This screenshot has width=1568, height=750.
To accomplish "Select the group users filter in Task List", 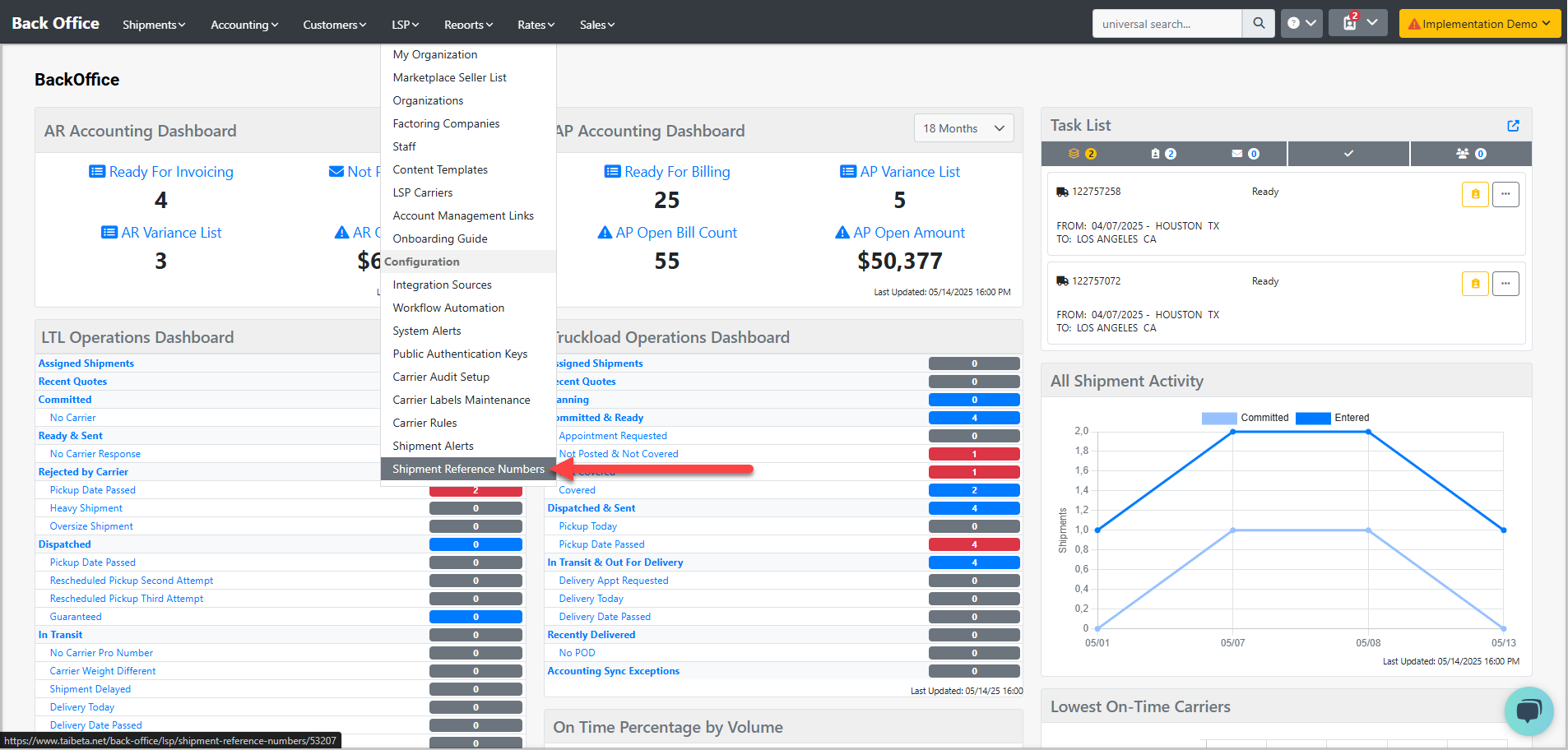I will (1470, 154).
